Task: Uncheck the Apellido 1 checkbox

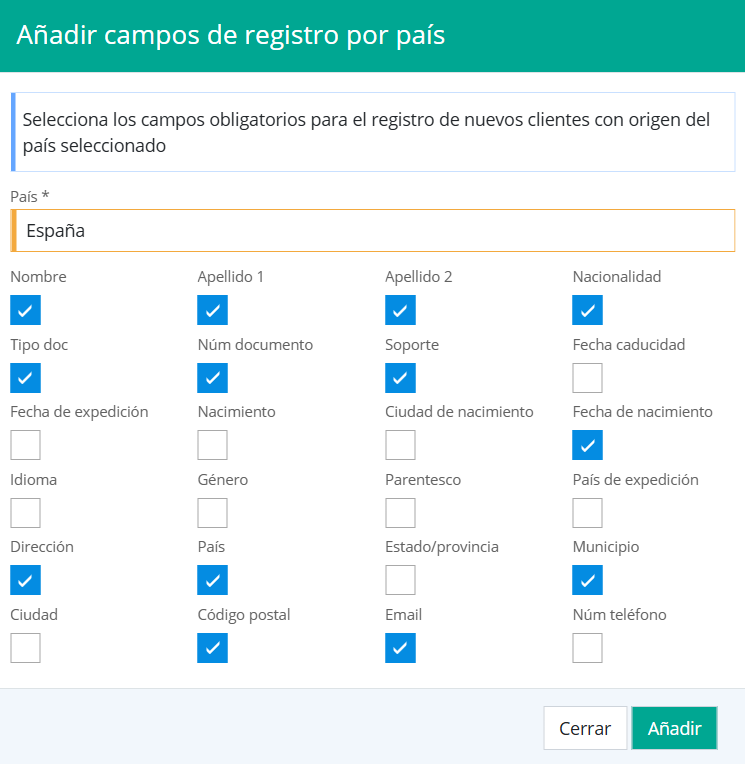Action: 213,311
